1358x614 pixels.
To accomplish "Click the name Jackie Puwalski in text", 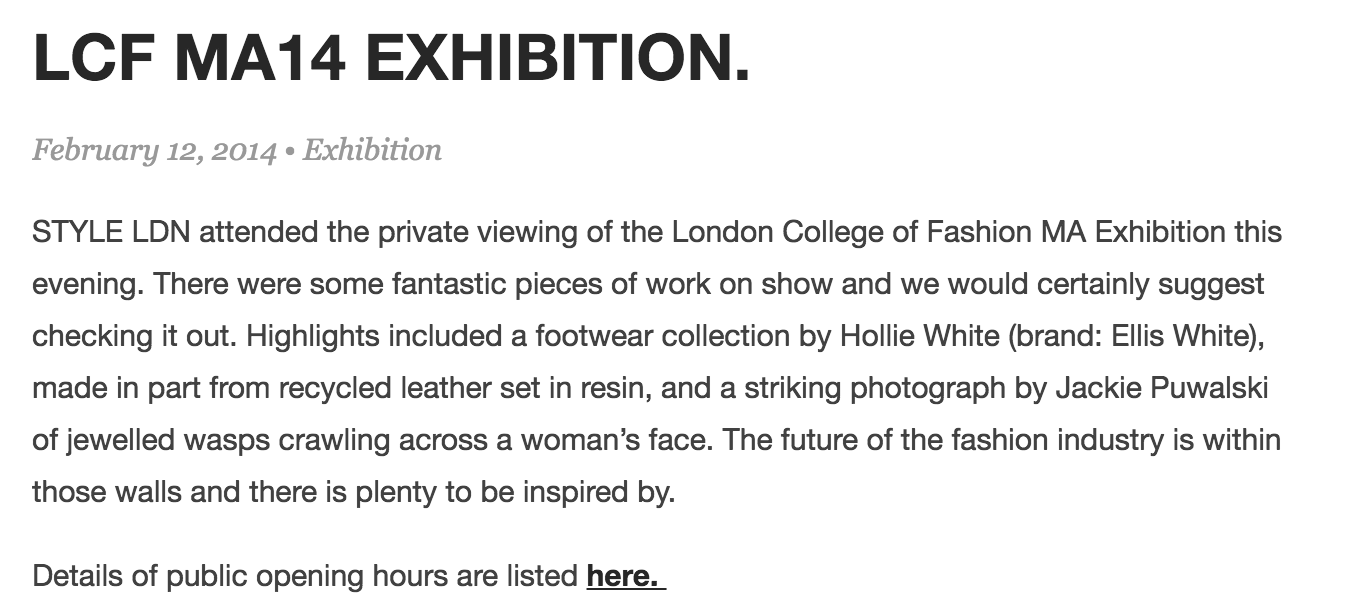I will tap(1162, 388).
